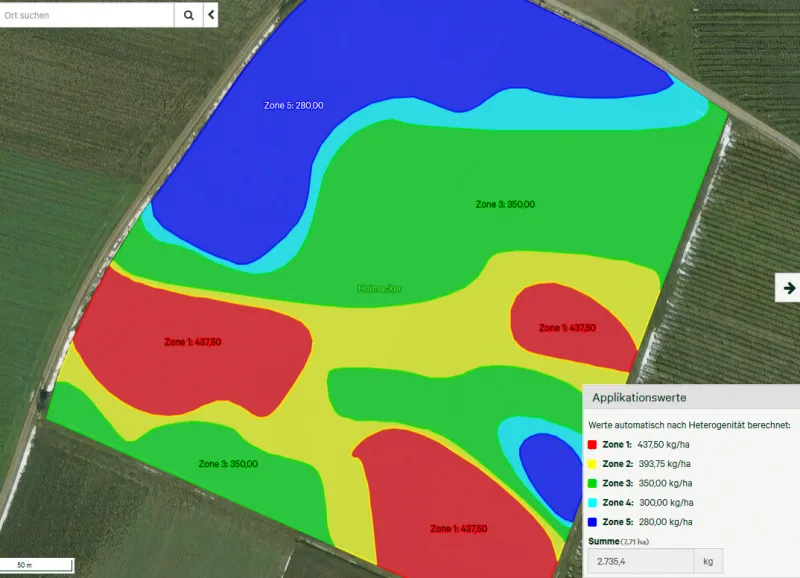Collapse the search bar with left chevron
Image resolution: width=800 pixels, height=578 pixels.
pos(211,15)
